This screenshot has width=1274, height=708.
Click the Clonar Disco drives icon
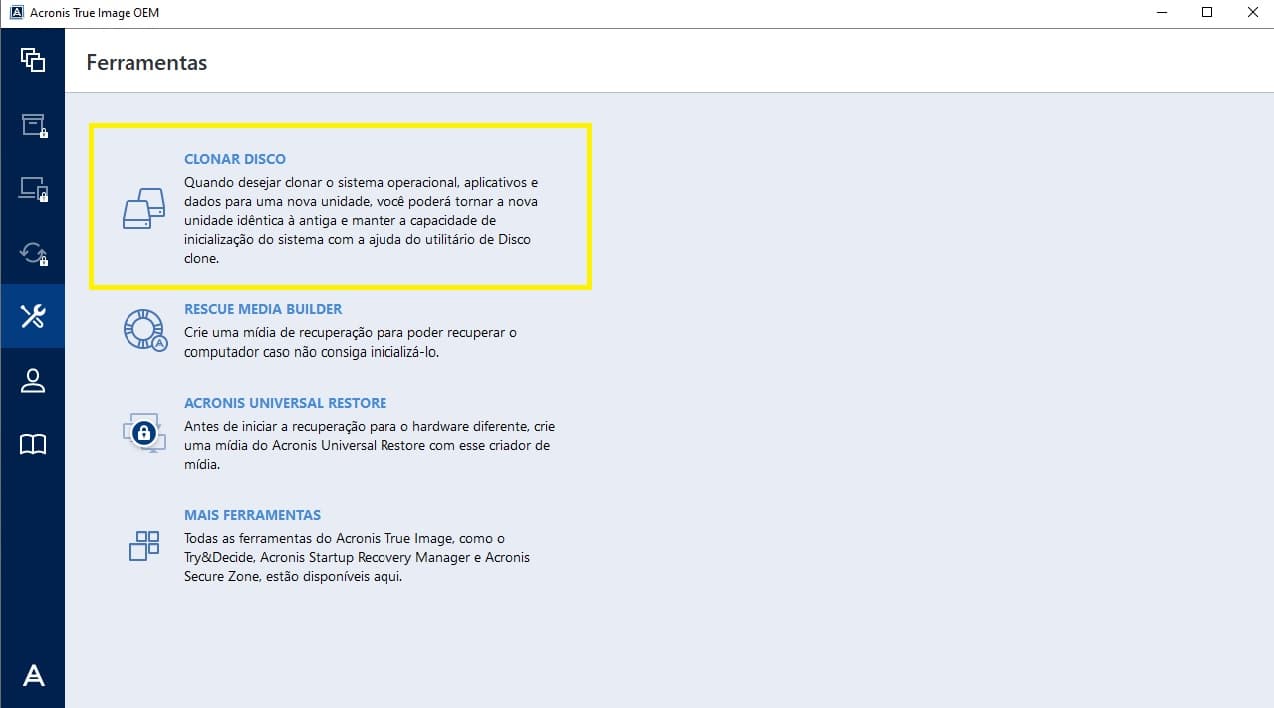coord(143,208)
